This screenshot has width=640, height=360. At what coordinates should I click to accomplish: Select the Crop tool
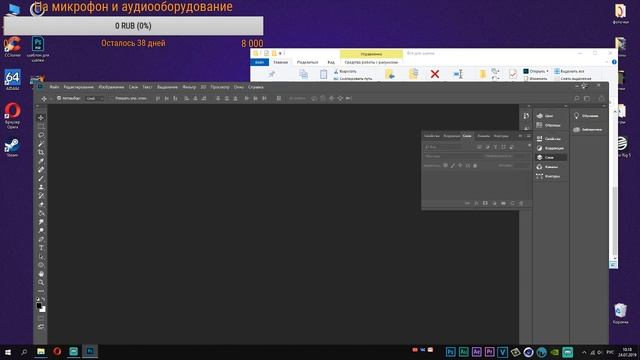[x=41, y=152]
